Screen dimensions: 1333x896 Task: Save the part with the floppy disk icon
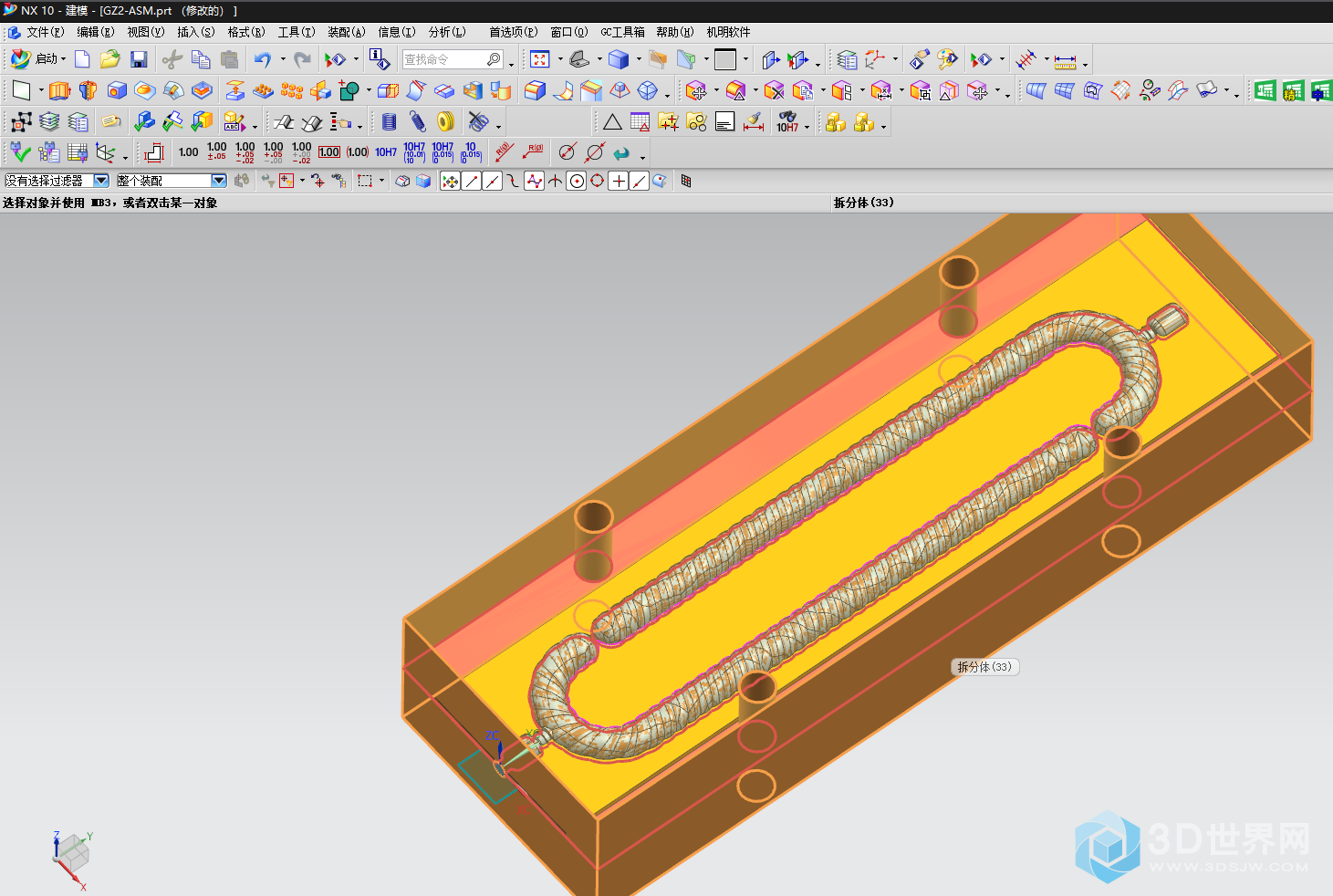click(139, 59)
